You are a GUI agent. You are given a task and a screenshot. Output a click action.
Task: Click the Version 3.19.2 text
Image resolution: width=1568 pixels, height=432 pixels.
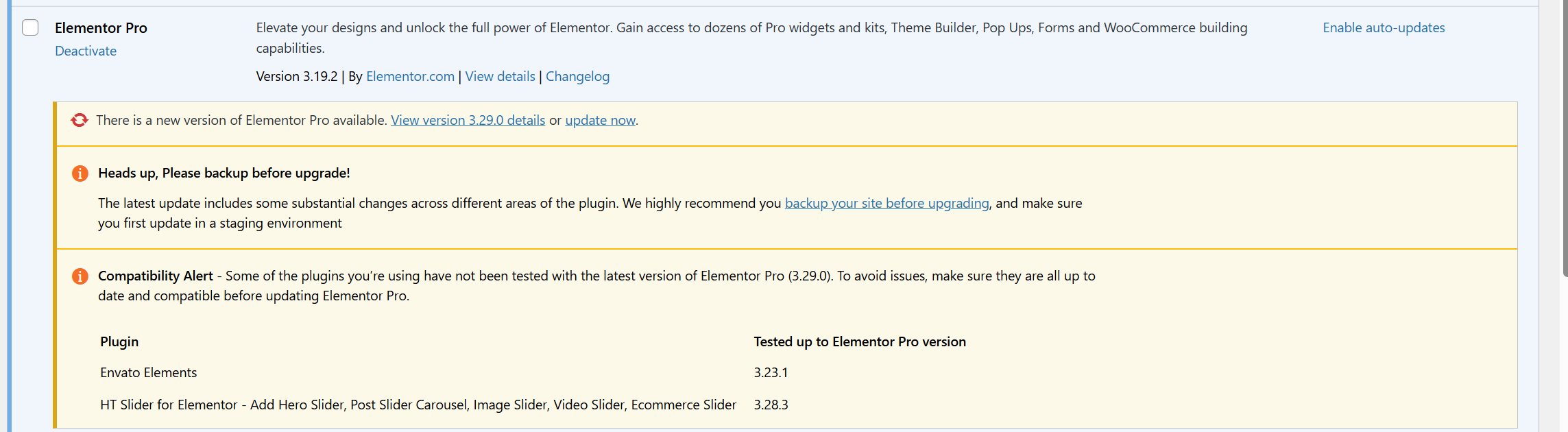(x=298, y=76)
